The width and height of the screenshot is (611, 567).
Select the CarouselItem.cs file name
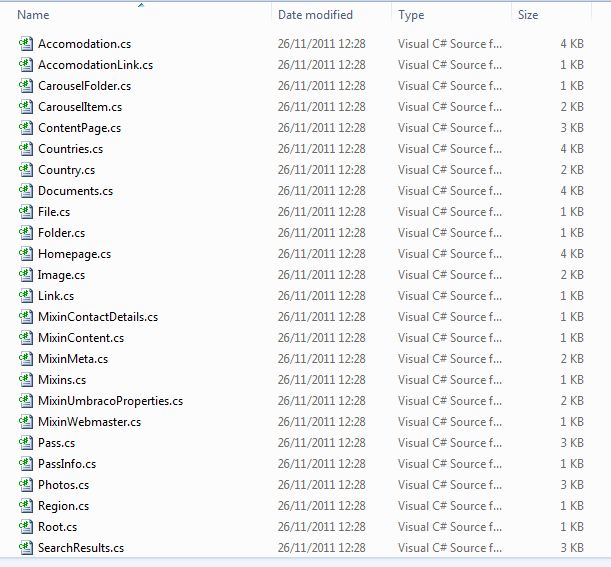[80, 107]
